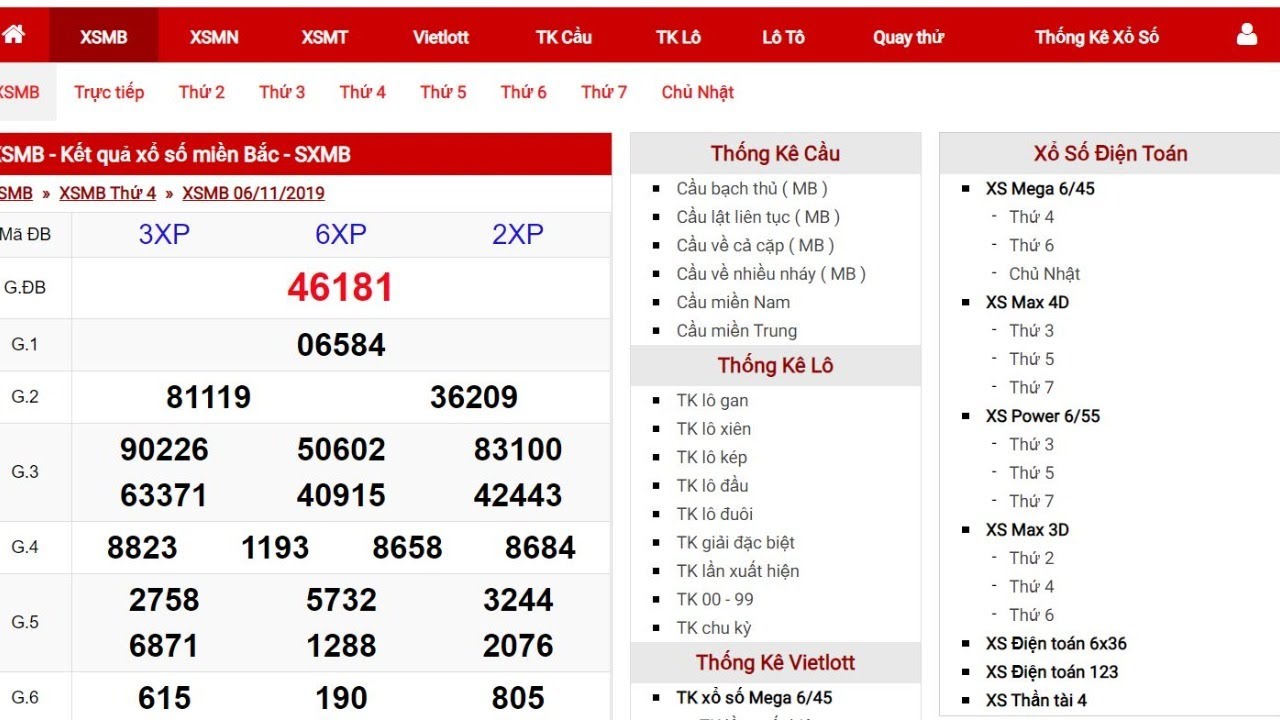The image size is (1280, 720).
Task: Open Quay thử menu item
Action: click(x=908, y=37)
